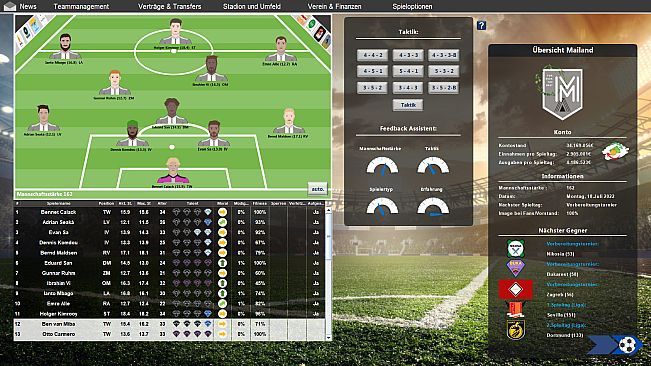Open the News mail envelope icon
The height and width of the screenshot is (366, 651).
[10, 6]
